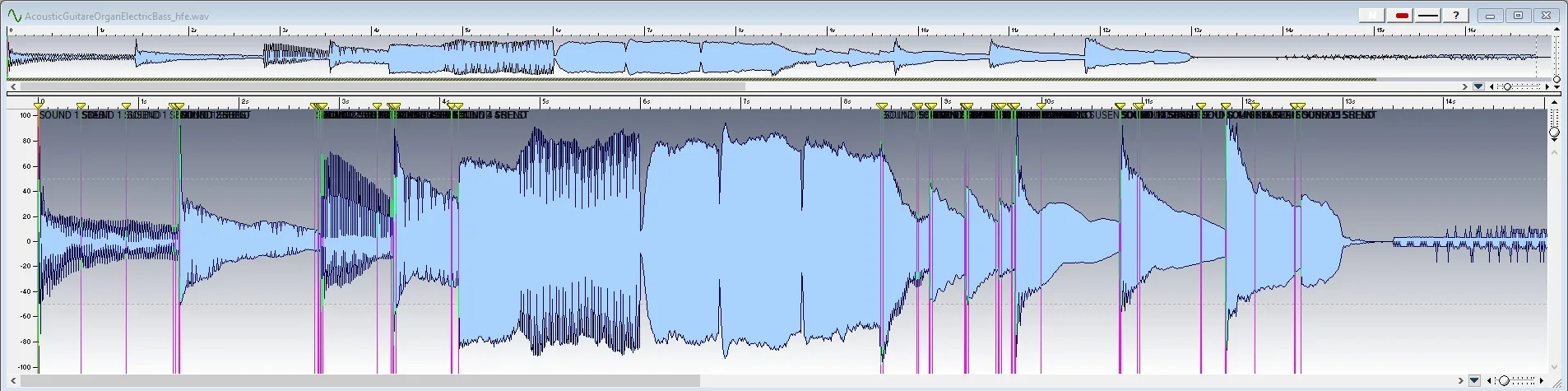The image size is (1568, 391).
Task: Open the main pane bottom dropdown triangle
Action: pos(1474,380)
